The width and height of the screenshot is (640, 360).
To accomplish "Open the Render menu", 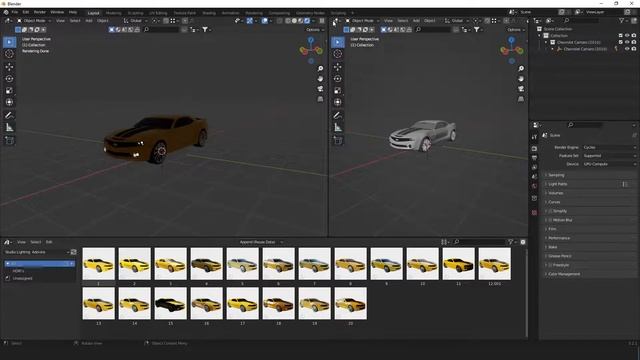I will coord(40,12).
